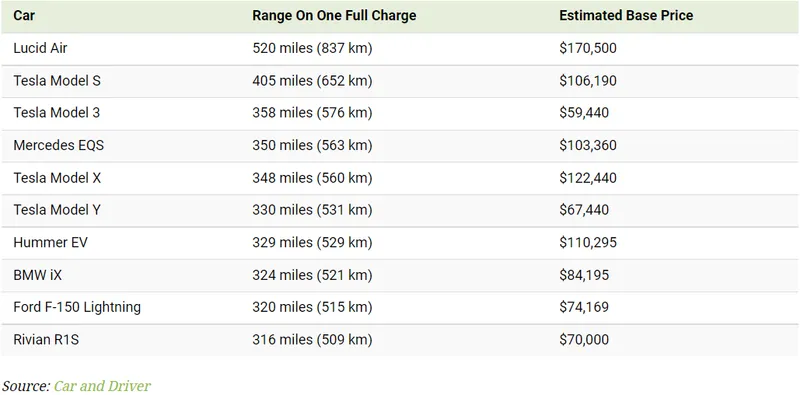The image size is (800, 395).
Task: Select the Tesla Model X name cell
Action: tap(57, 178)
